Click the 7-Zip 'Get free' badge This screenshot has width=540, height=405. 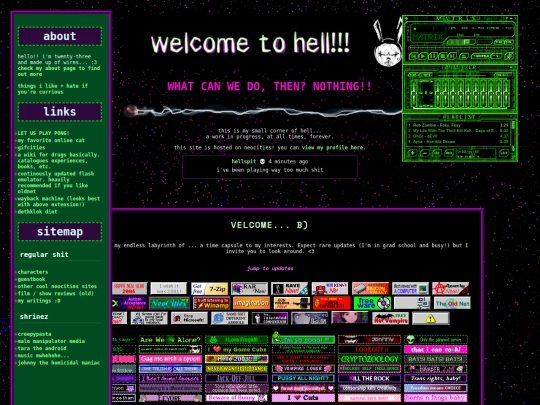(x=209, y=289)
